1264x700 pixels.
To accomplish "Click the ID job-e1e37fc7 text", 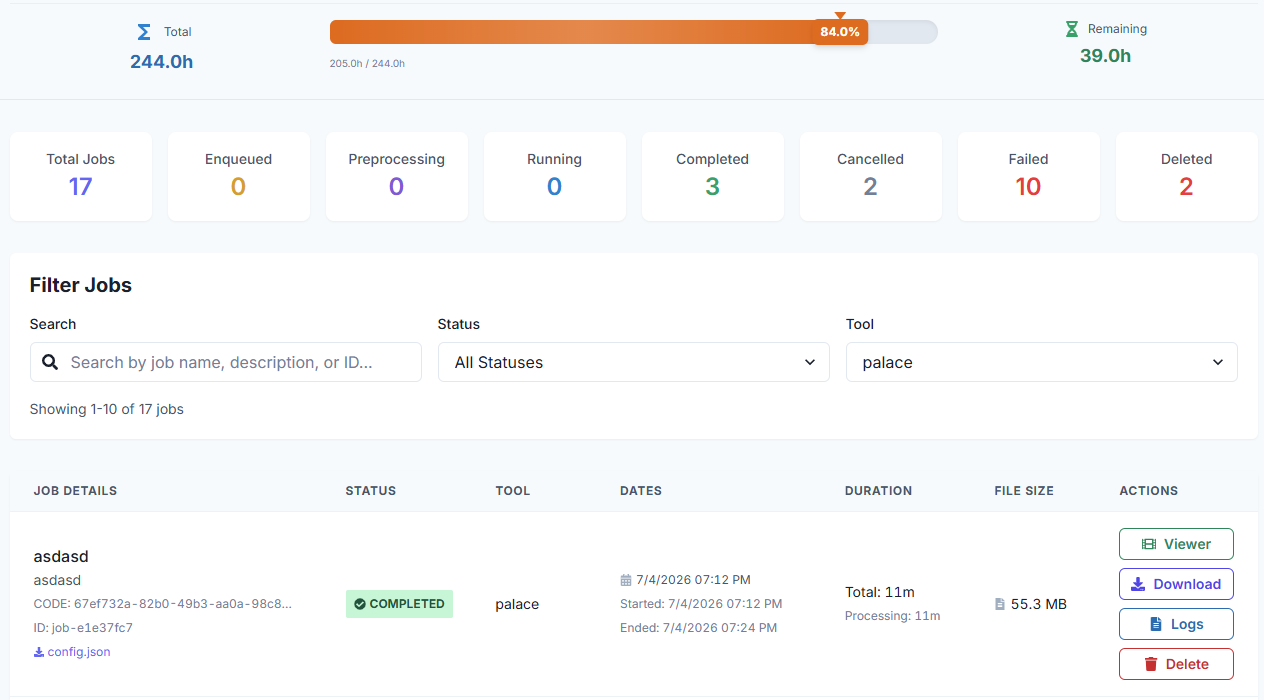I will click(x=83, y=628).
